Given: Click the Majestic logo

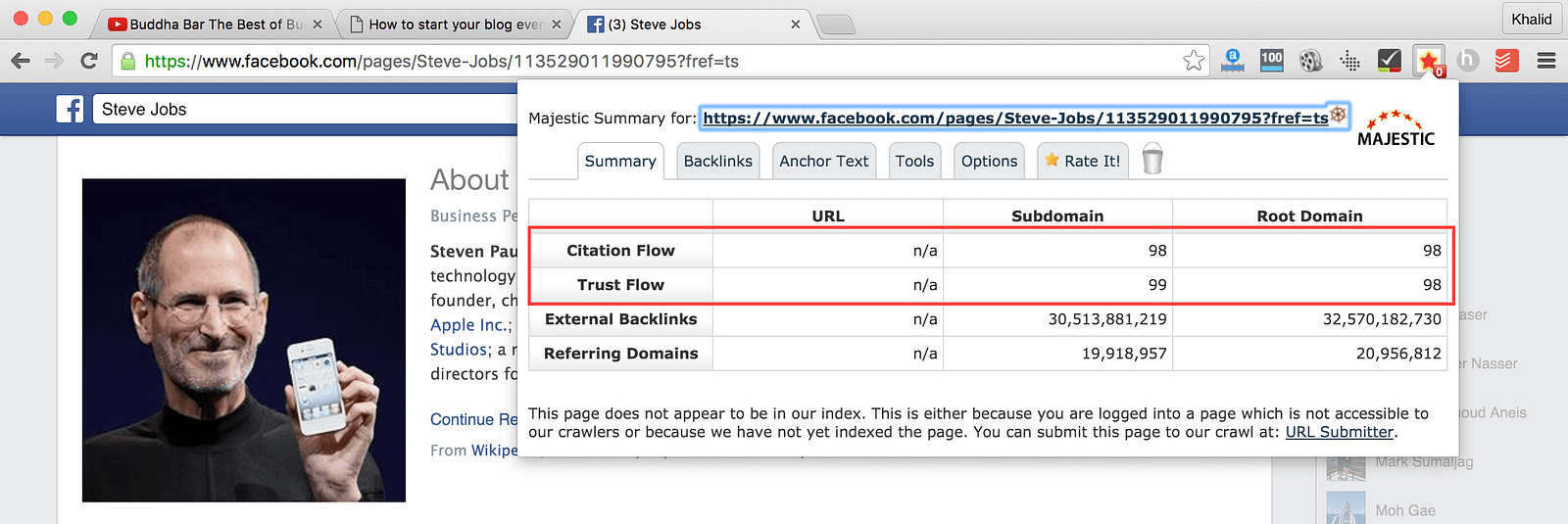Looking at the screenshot, I should coord(1396,128).
